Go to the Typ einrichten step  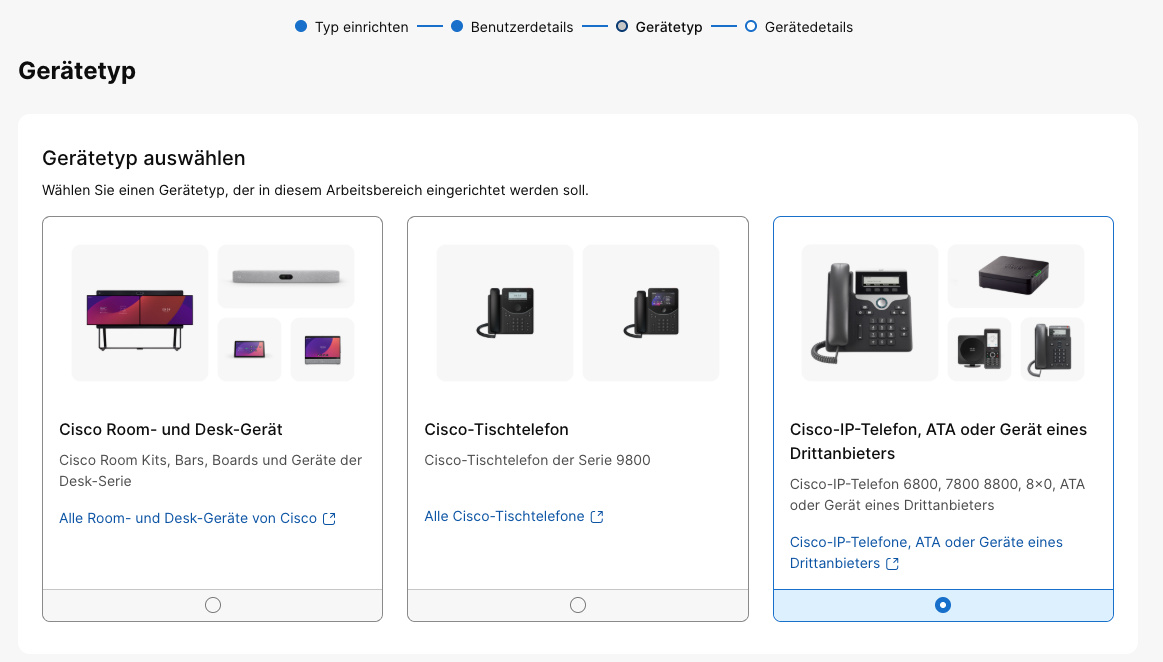click(x=352, y=27)
